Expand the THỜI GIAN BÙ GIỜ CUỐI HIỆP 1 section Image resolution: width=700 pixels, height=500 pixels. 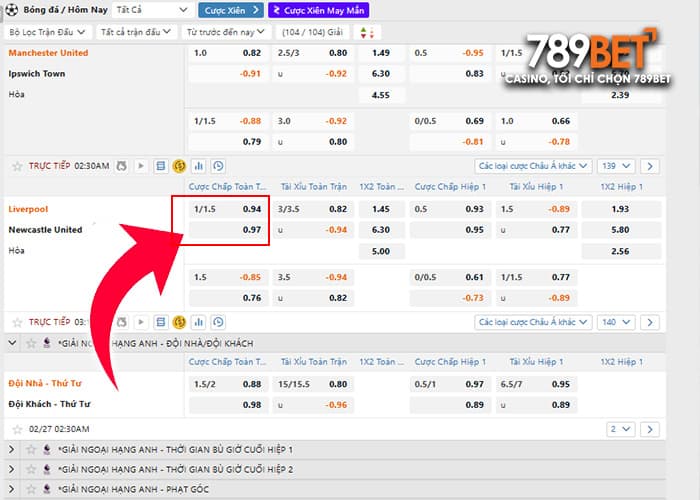(x=12, y=449)
